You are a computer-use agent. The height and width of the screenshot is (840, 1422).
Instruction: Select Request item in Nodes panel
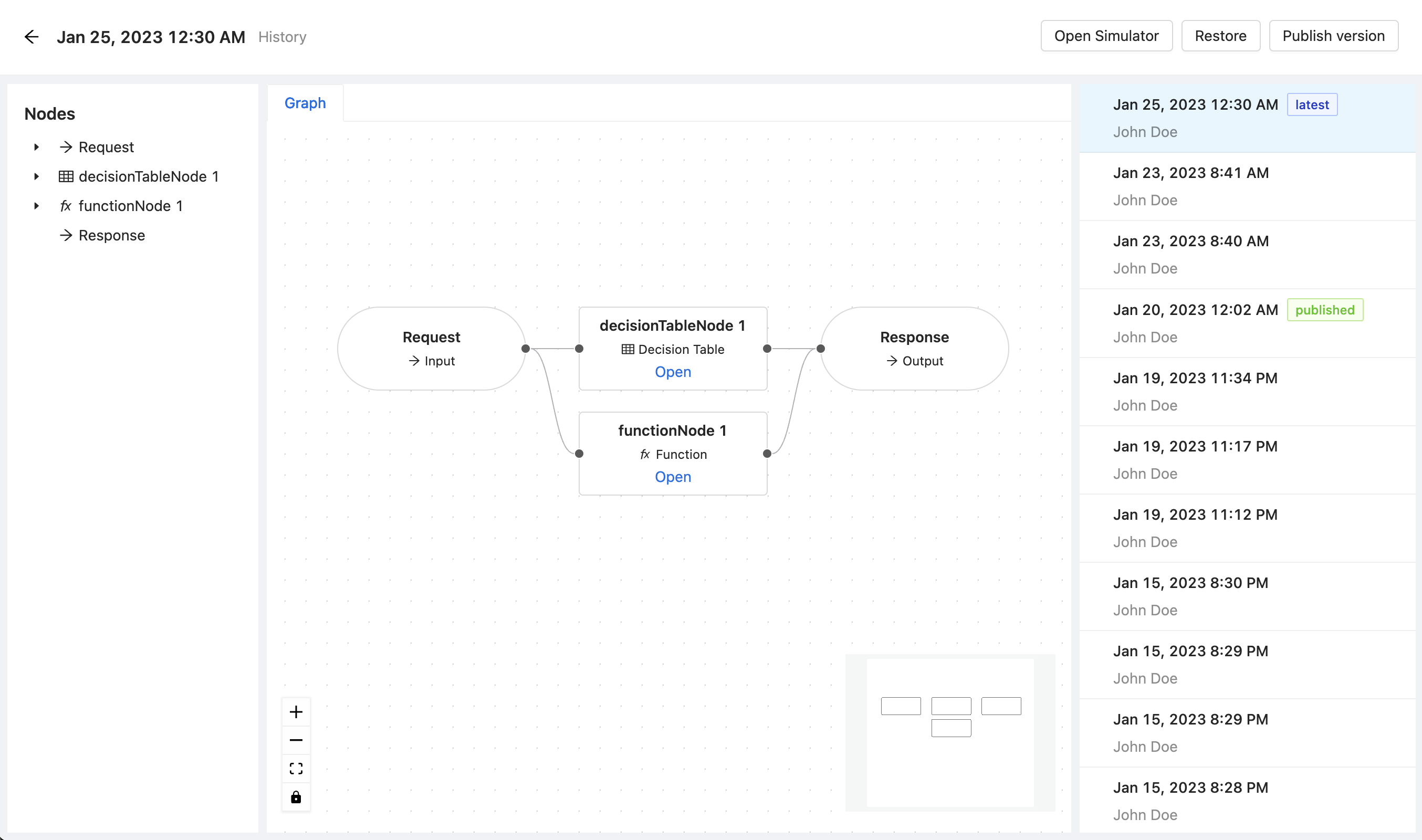pos(107,147)
